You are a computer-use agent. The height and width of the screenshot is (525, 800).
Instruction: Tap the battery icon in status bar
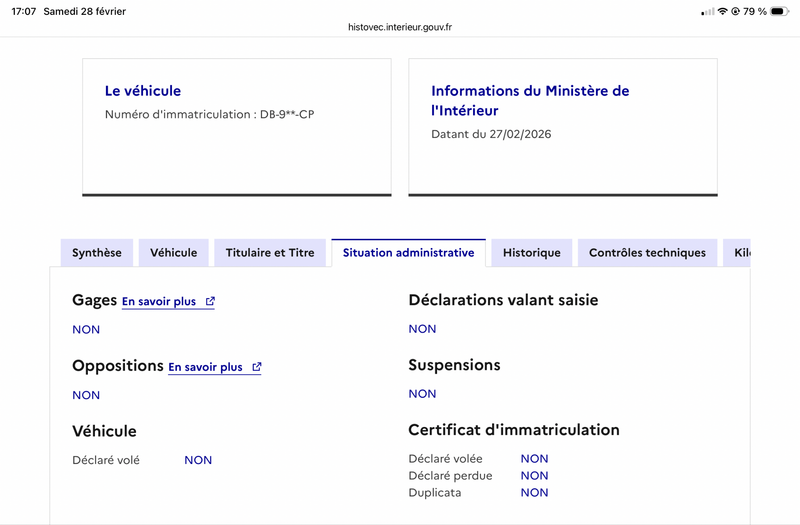[781, 11]
